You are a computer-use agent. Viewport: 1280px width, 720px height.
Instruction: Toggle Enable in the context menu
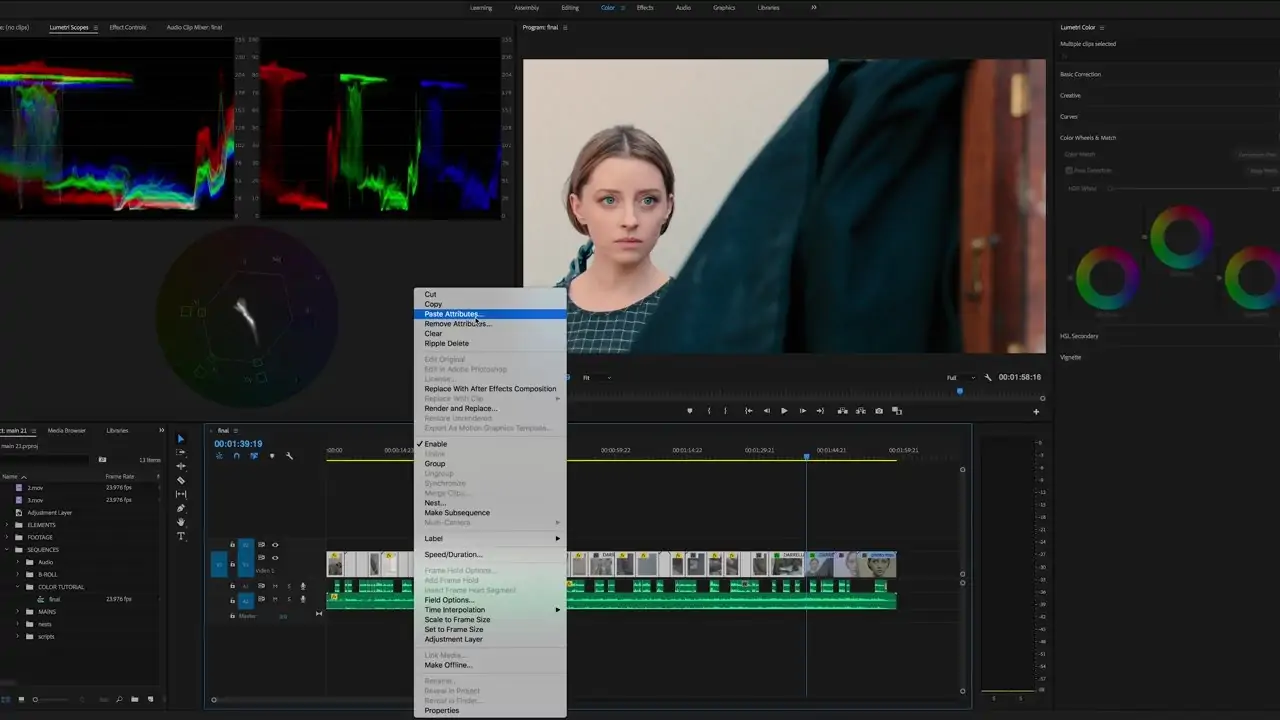click(436, 444)
